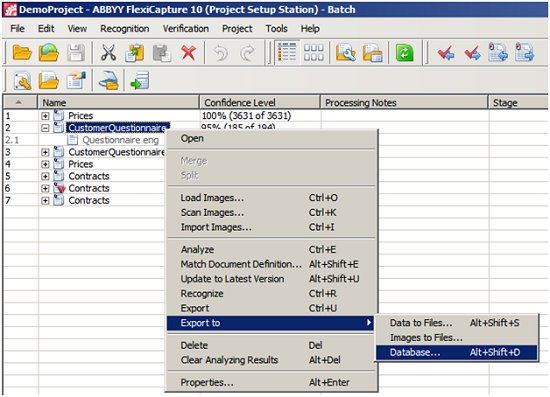Click the scissors cut icon
This screenshot has width=550, height=397.
point(108,53)
